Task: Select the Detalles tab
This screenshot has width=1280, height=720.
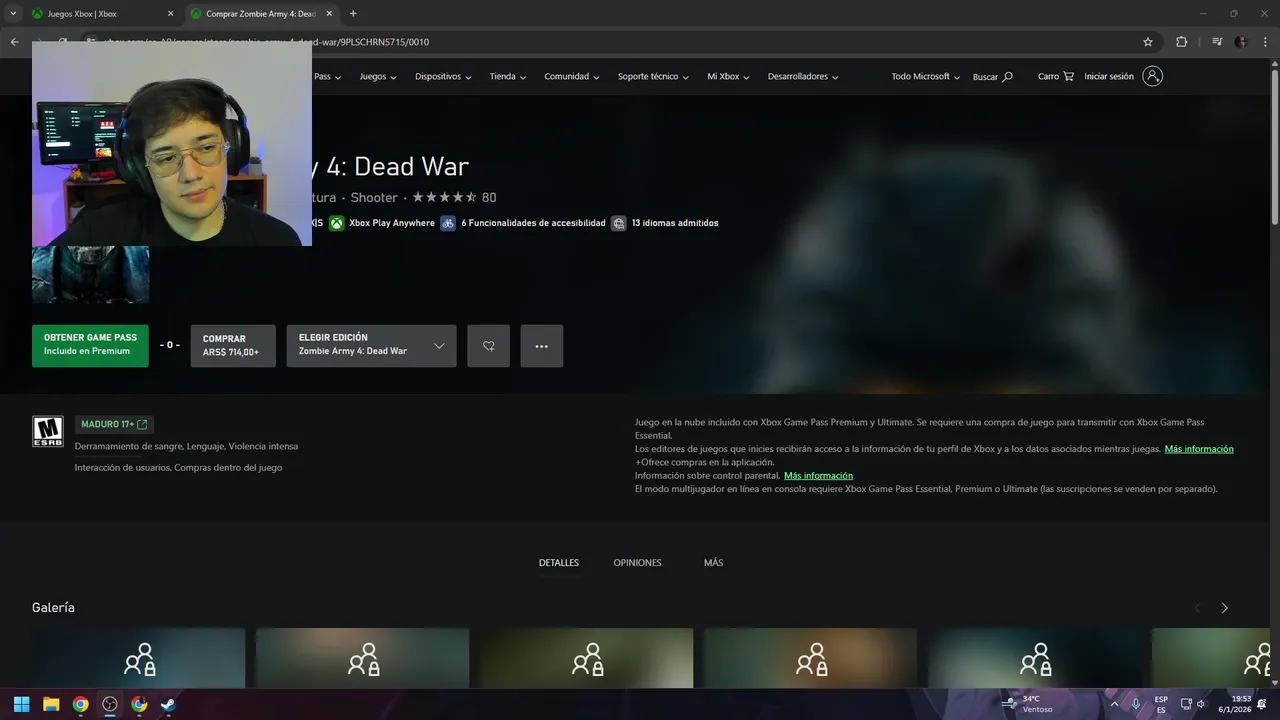Action: 559,563
